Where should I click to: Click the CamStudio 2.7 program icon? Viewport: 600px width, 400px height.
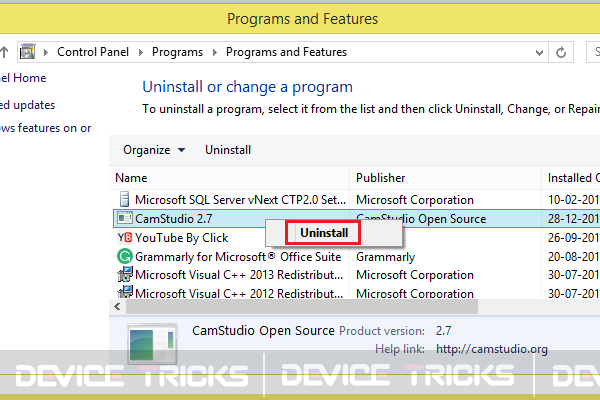coord(125,218)
